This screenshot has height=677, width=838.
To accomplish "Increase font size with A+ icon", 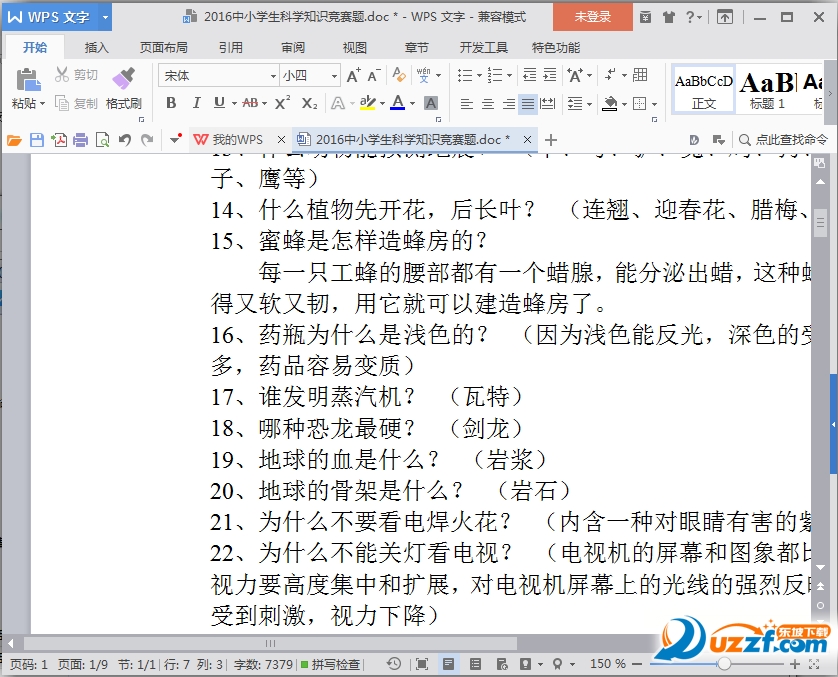I will (353, 75).
